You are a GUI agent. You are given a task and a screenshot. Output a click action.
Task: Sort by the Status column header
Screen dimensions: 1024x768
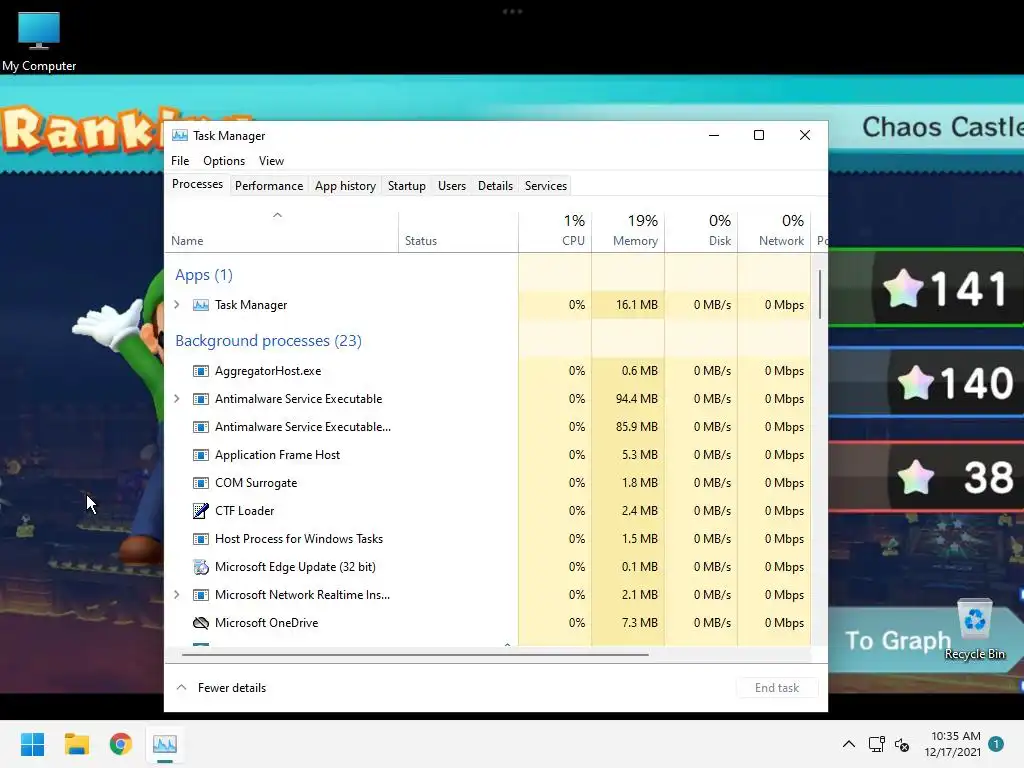tap(458, 232)
